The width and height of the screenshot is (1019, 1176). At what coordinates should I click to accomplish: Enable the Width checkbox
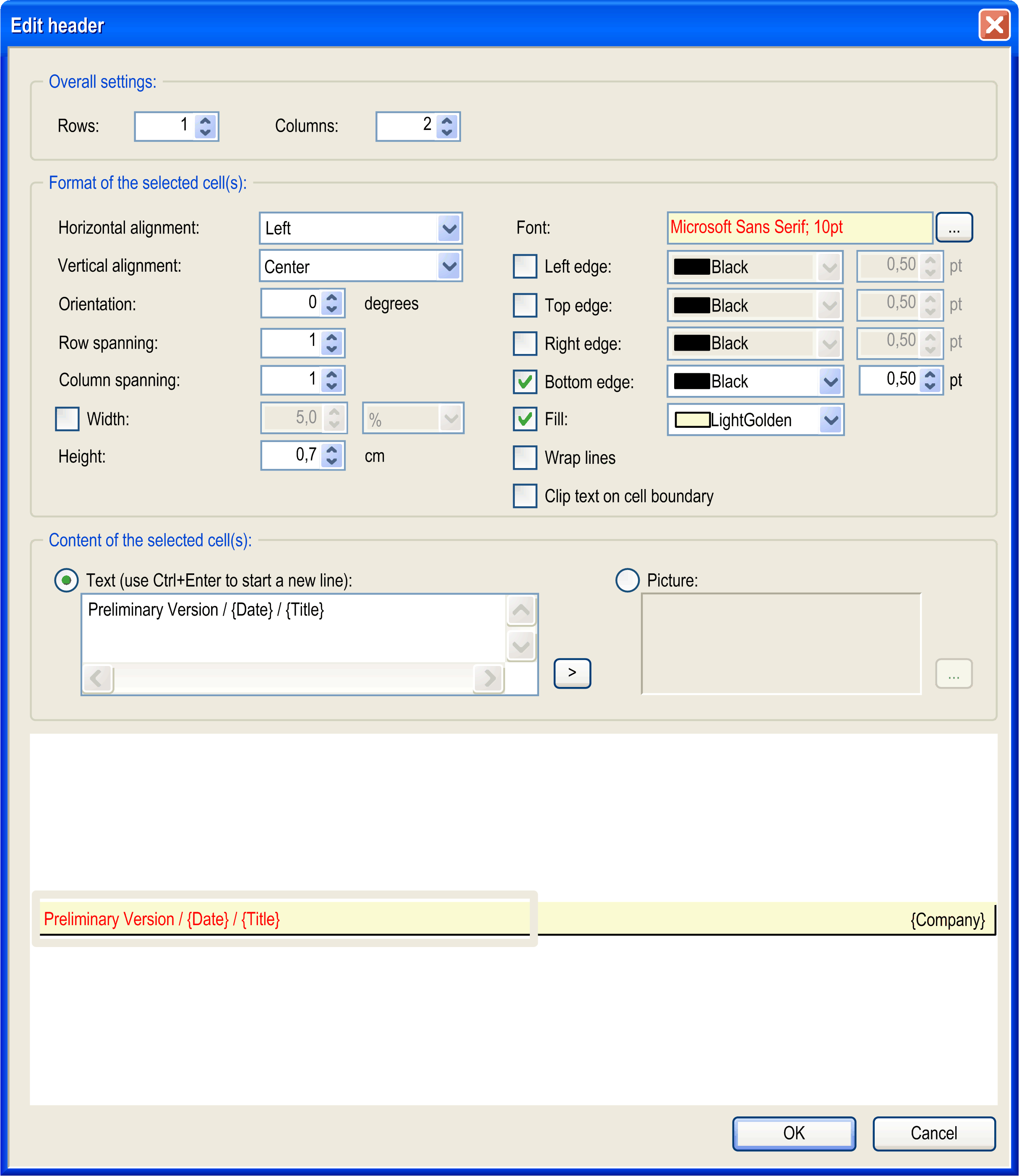click(67, 419)
